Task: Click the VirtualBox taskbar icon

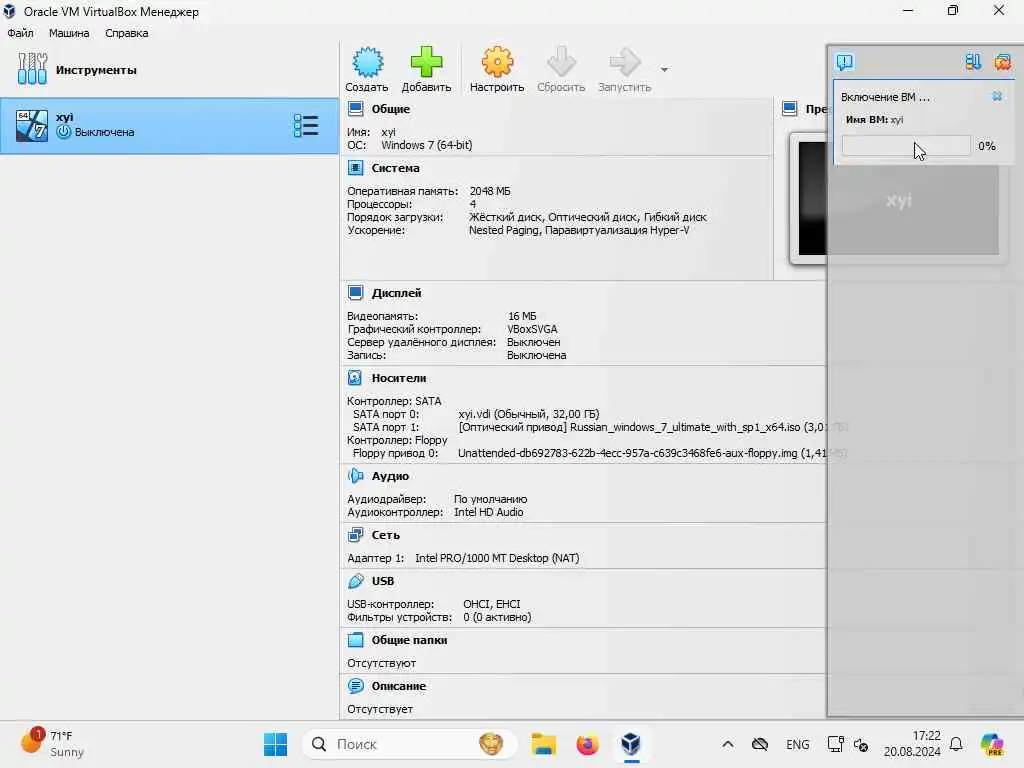Action: tap(631, 744)
